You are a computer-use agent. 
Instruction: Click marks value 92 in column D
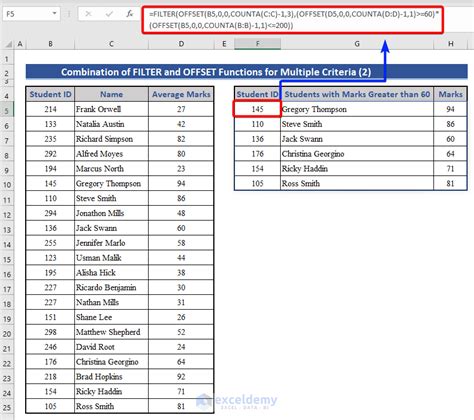(x=181, y=376)
